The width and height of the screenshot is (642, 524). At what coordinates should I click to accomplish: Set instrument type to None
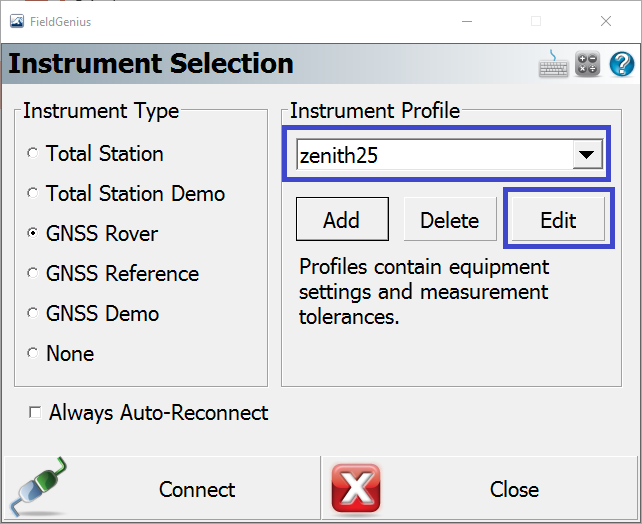[x=34, y=354]
